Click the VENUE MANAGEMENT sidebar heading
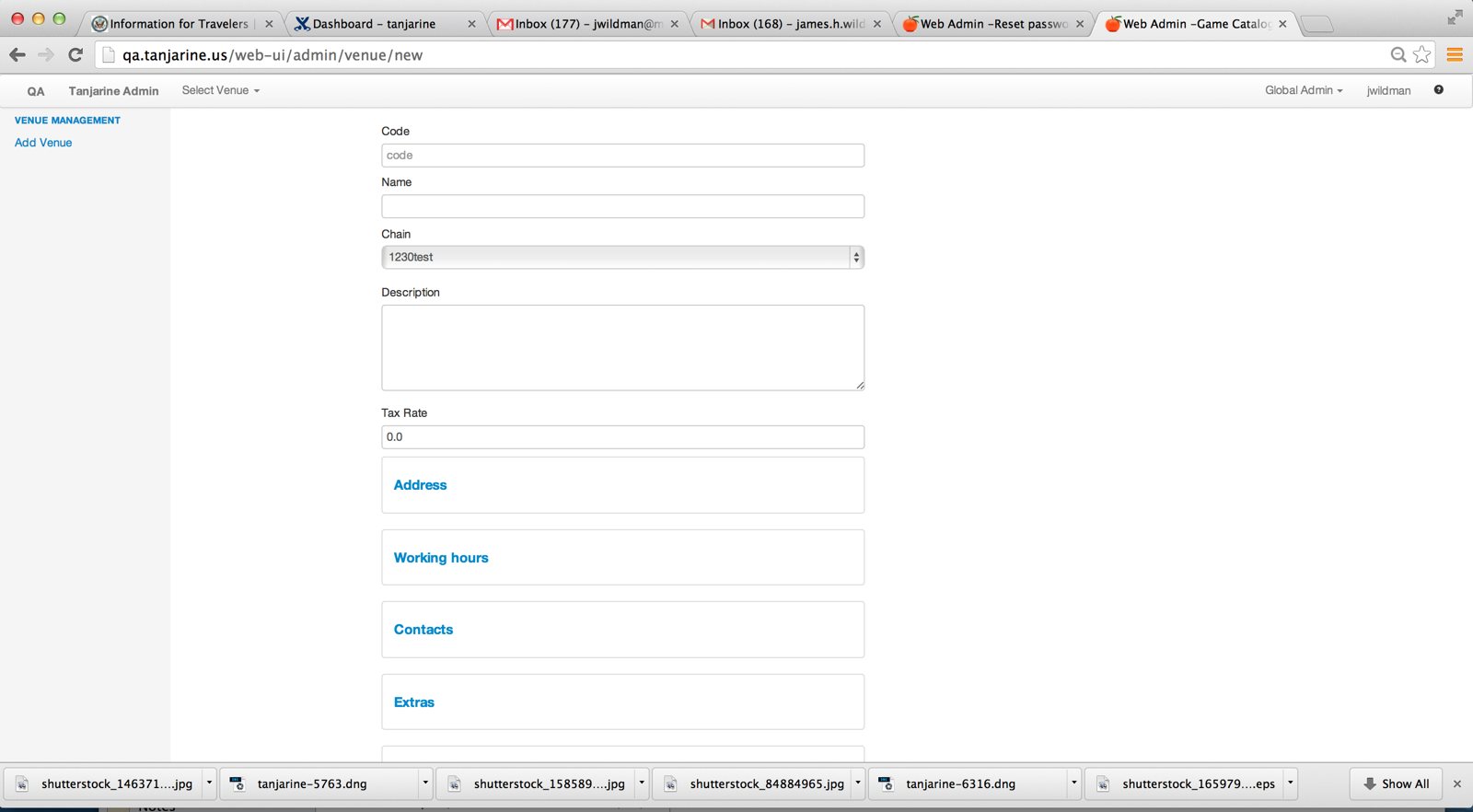This screenshot has height=812, width=1473. (67, 121)
